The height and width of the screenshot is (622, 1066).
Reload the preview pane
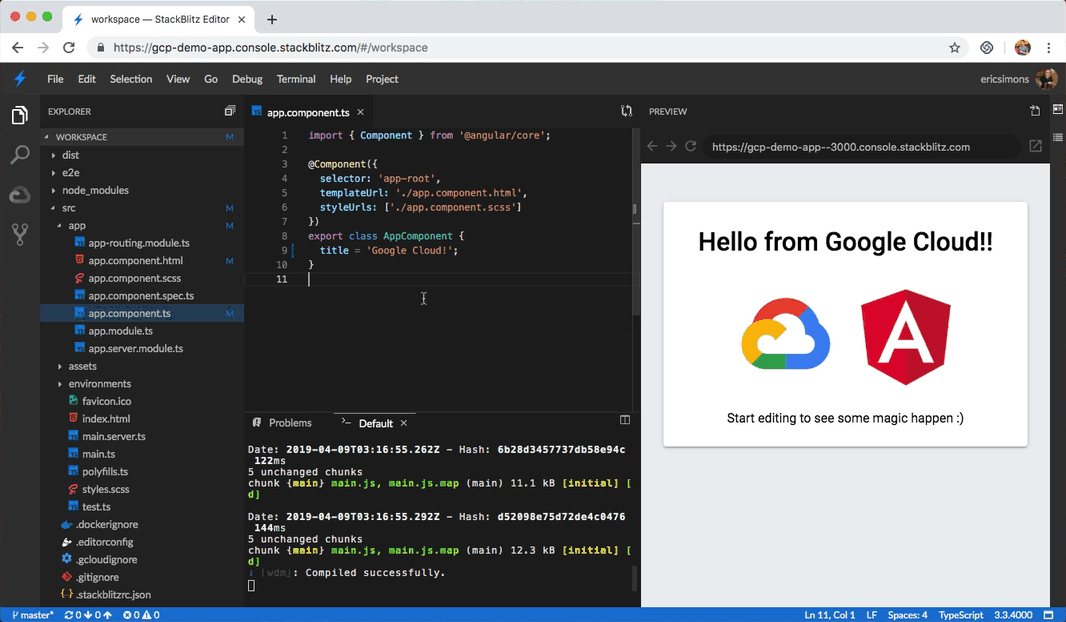click(690, 146)
